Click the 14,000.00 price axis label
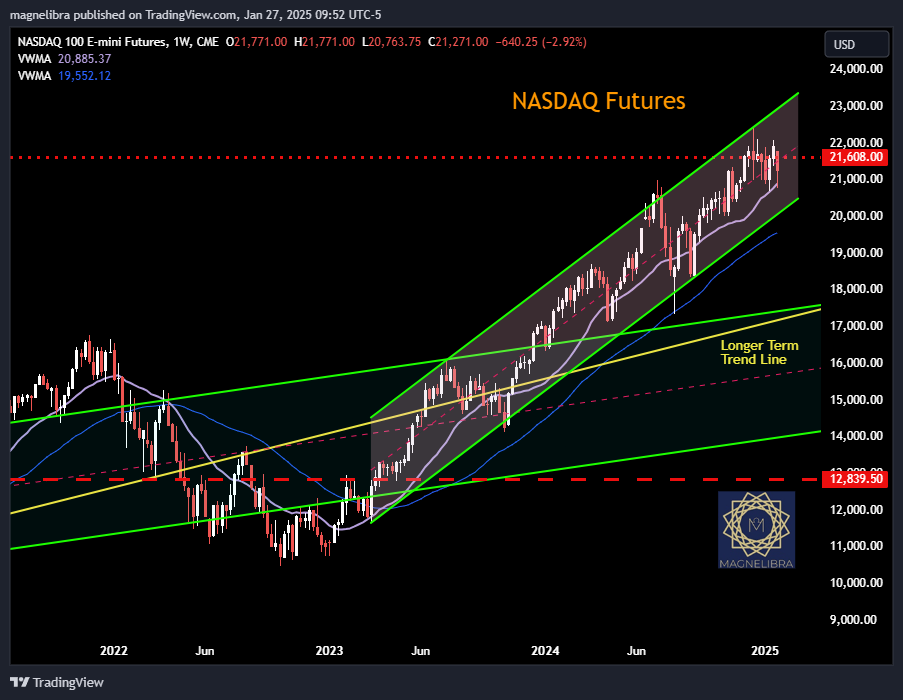This screenshot has width=903, height=700. pos(856,435)
